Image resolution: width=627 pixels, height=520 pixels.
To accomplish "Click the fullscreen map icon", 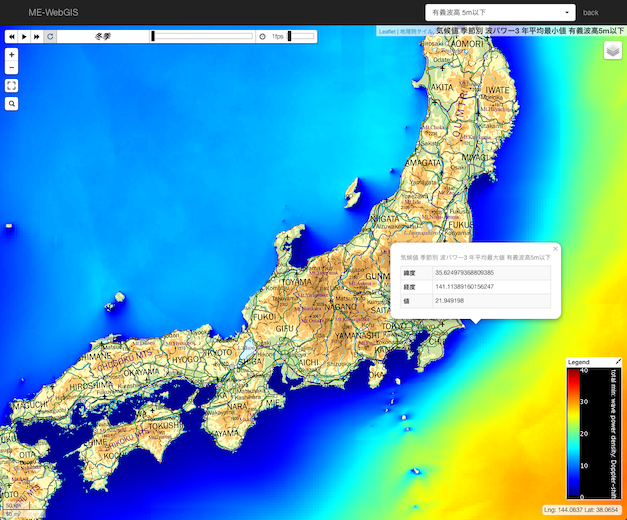I will [11, 86].
